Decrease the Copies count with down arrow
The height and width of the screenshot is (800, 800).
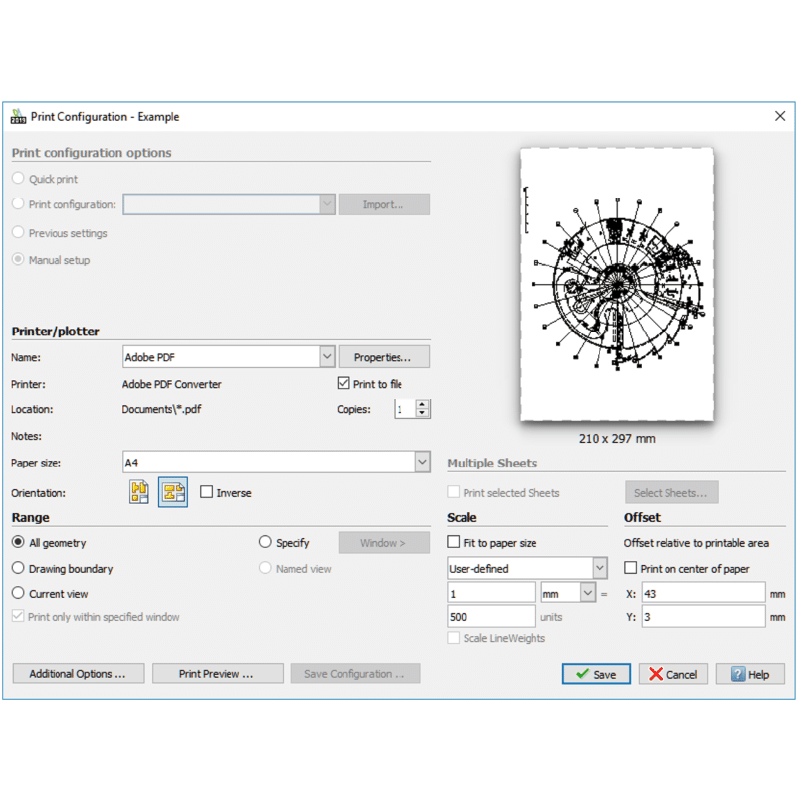pyautogui.click(x=423, y=413)
